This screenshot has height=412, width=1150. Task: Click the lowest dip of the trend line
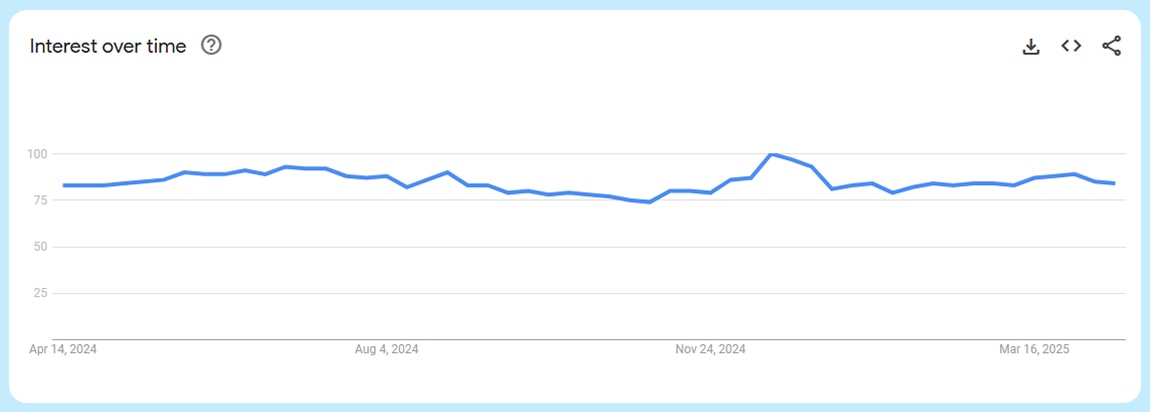[x=649, y=202]
